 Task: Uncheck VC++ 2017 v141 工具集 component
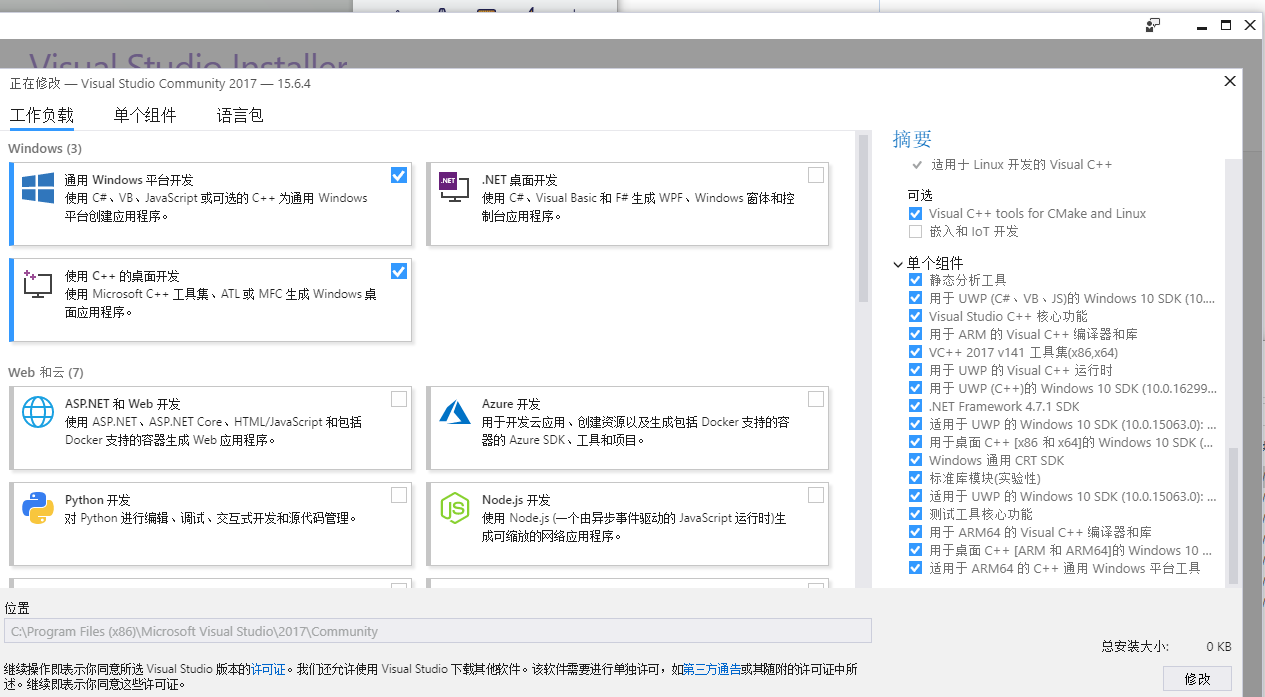pos(915,352)
